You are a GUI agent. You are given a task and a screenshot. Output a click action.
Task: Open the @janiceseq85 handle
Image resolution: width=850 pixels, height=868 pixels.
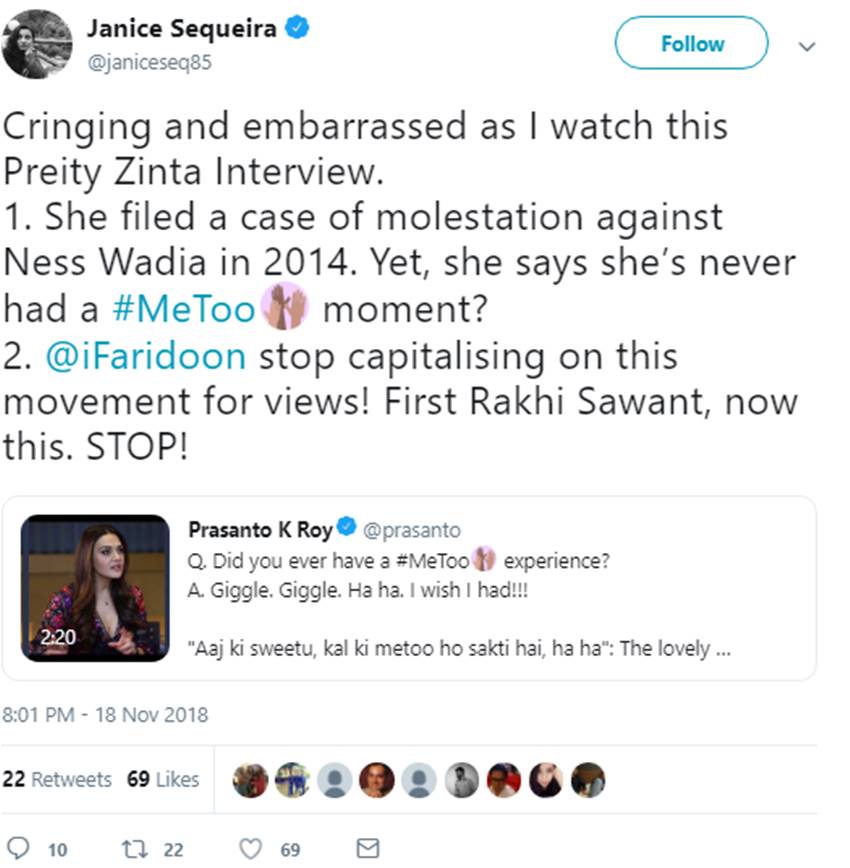(150, 62)
